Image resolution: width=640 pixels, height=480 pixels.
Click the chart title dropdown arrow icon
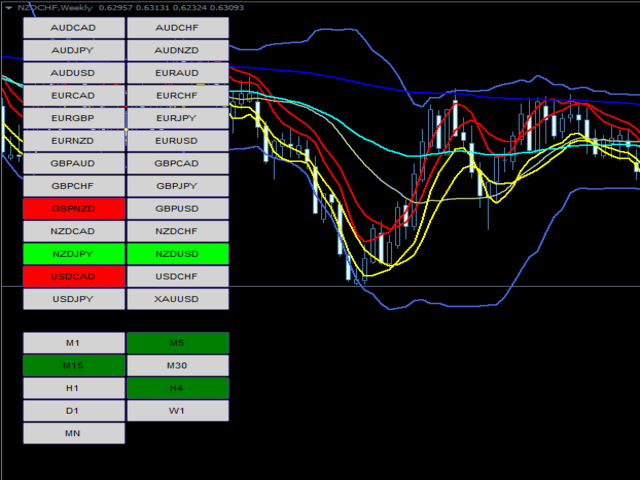(9, 7)
